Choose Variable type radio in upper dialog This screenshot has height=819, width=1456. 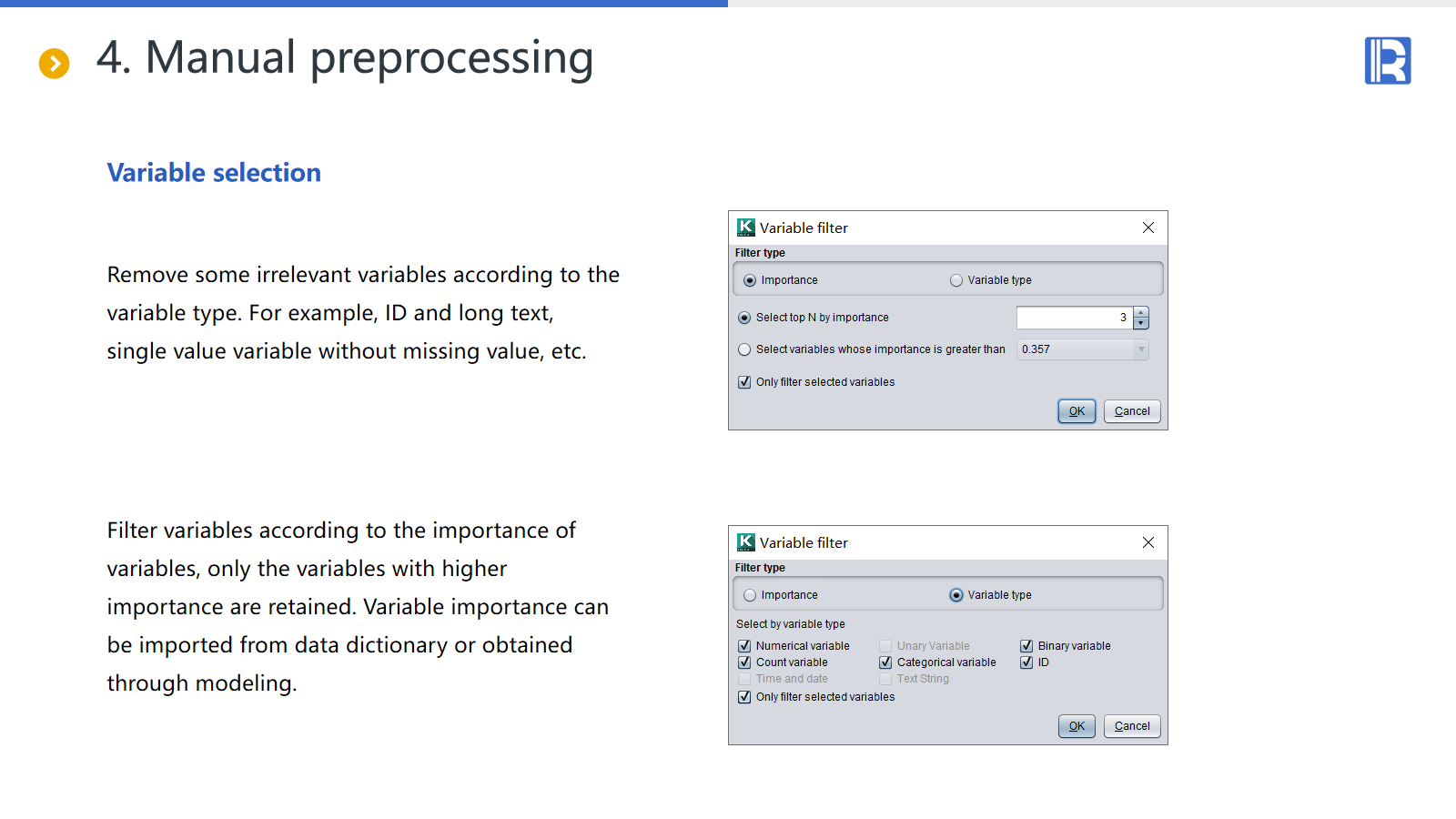click(x=956, y=280)
